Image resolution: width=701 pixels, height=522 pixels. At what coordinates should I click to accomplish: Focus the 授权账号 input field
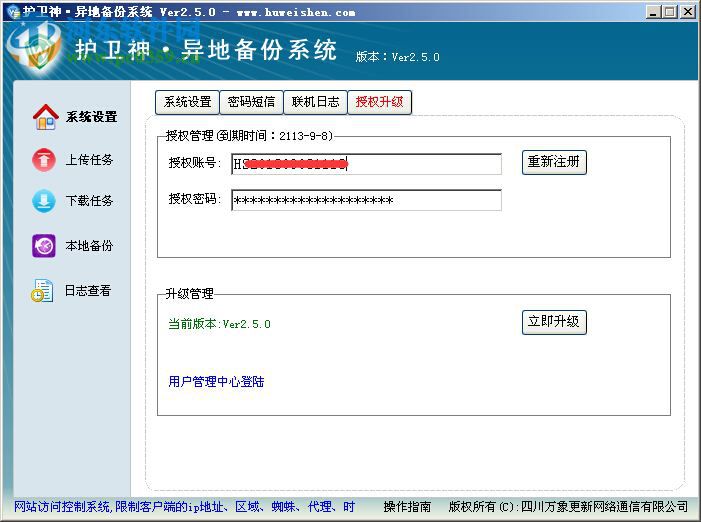[x=367, y=164]
